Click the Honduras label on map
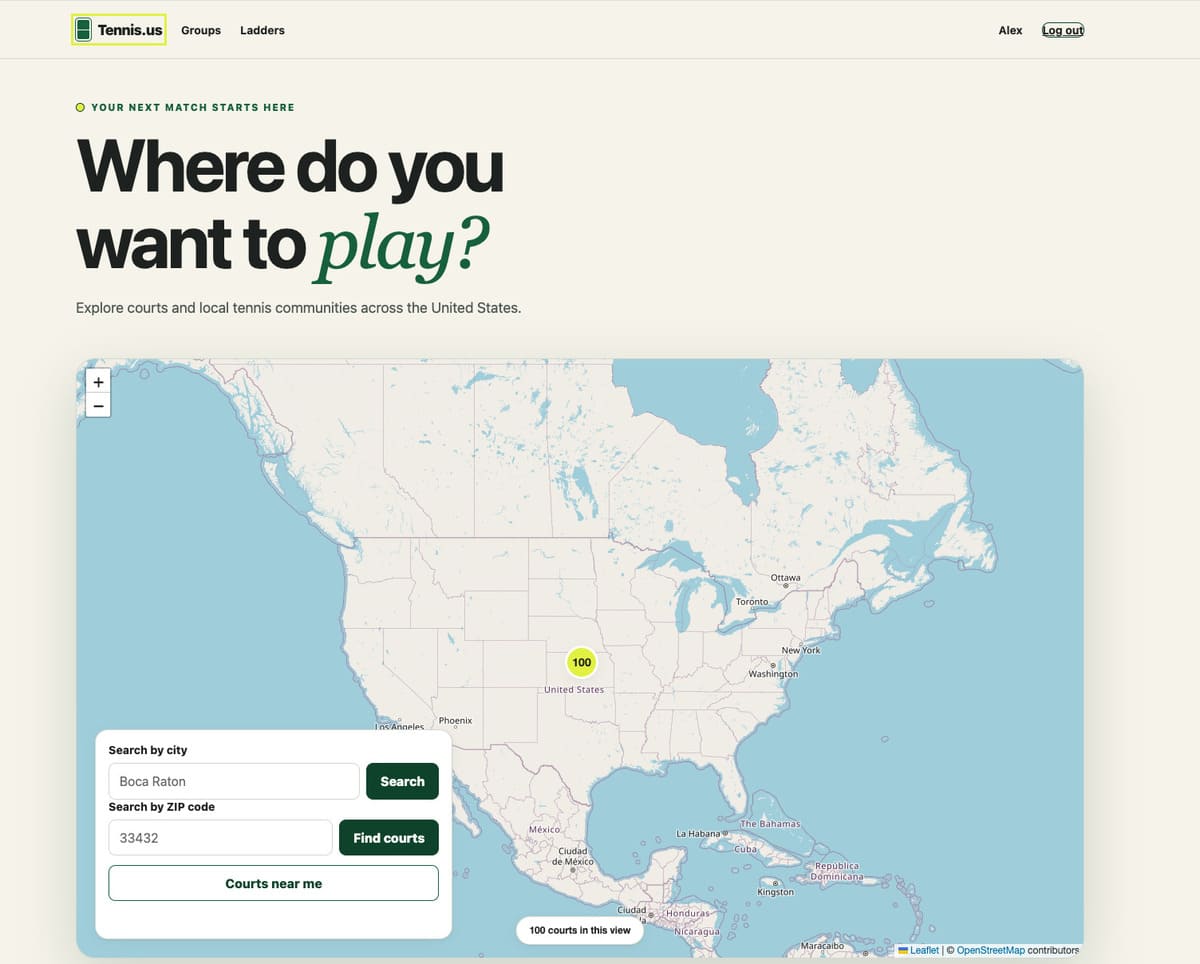 (x=687, y=914)
